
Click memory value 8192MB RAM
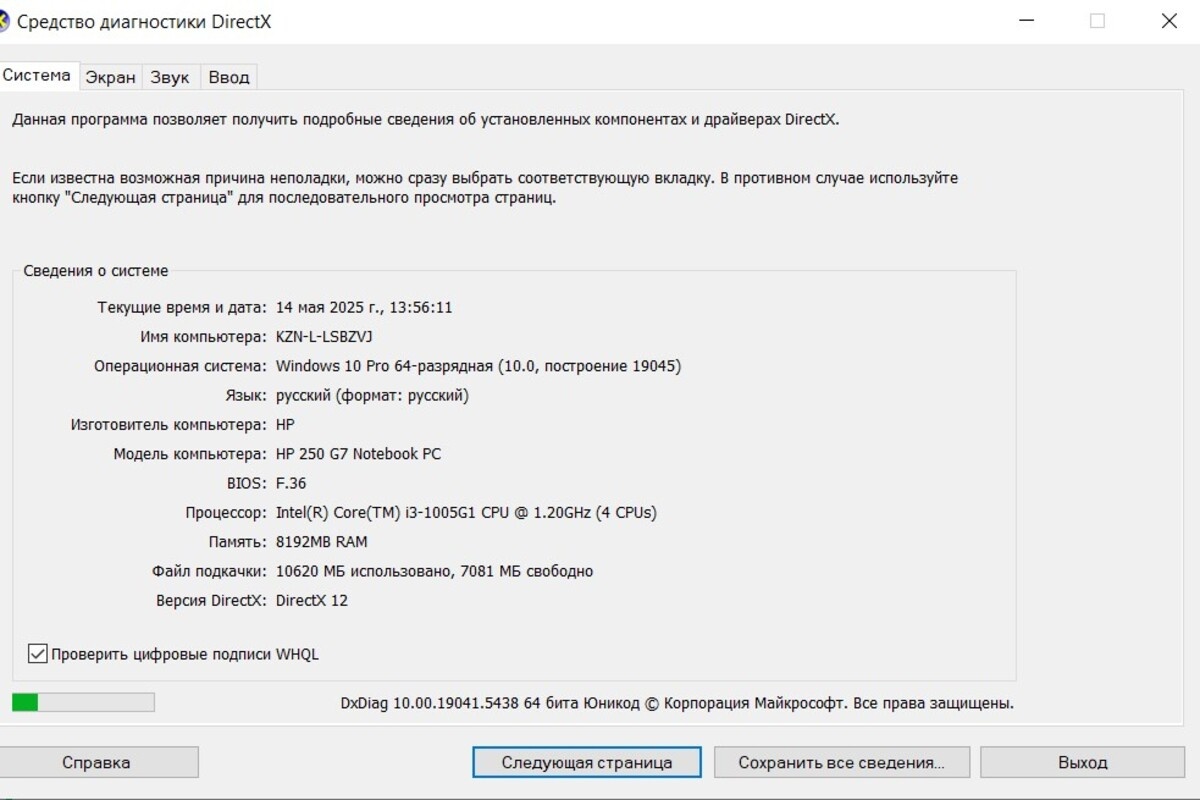click(x=321, y=542)
